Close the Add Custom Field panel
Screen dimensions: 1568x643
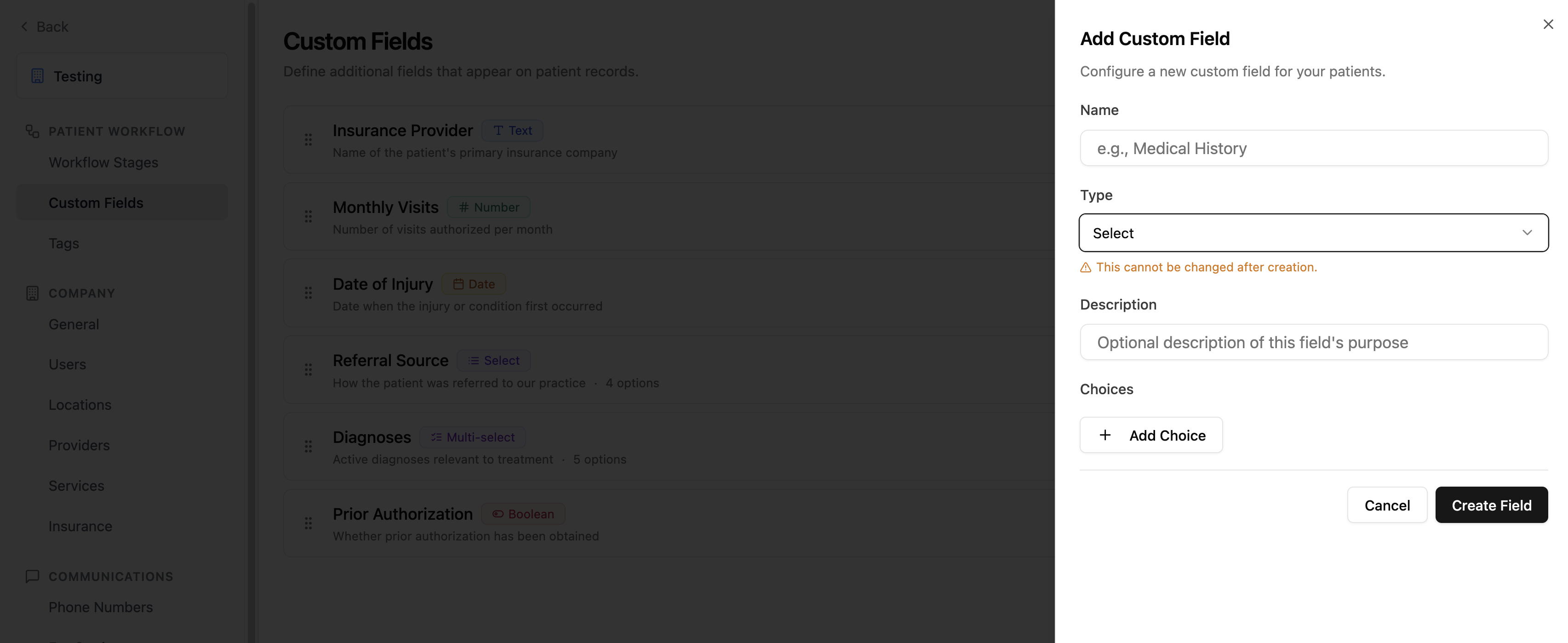click(1548, 24)
